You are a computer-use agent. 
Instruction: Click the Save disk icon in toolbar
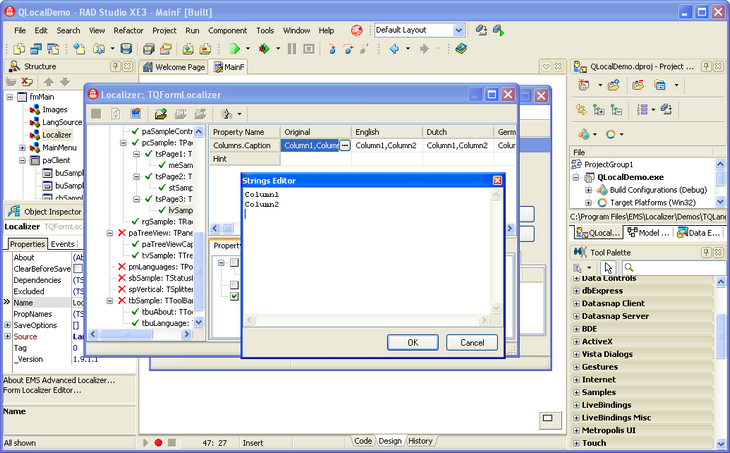127,48
